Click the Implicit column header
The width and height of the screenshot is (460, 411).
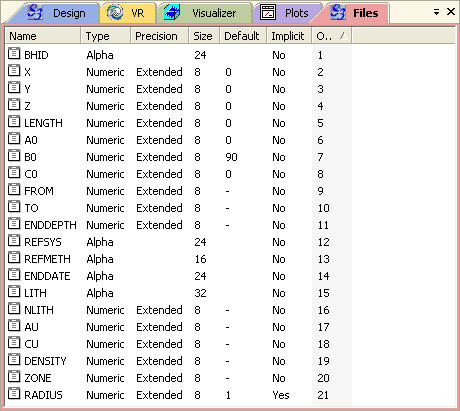pyautogui.click(x=289, y=36)
